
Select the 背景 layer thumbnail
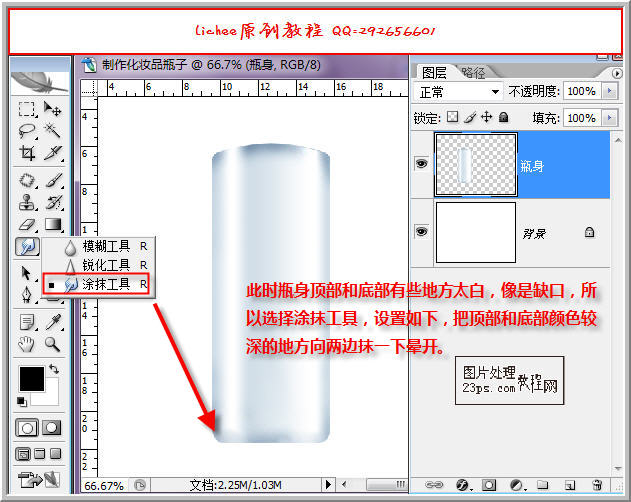(476, 232)
